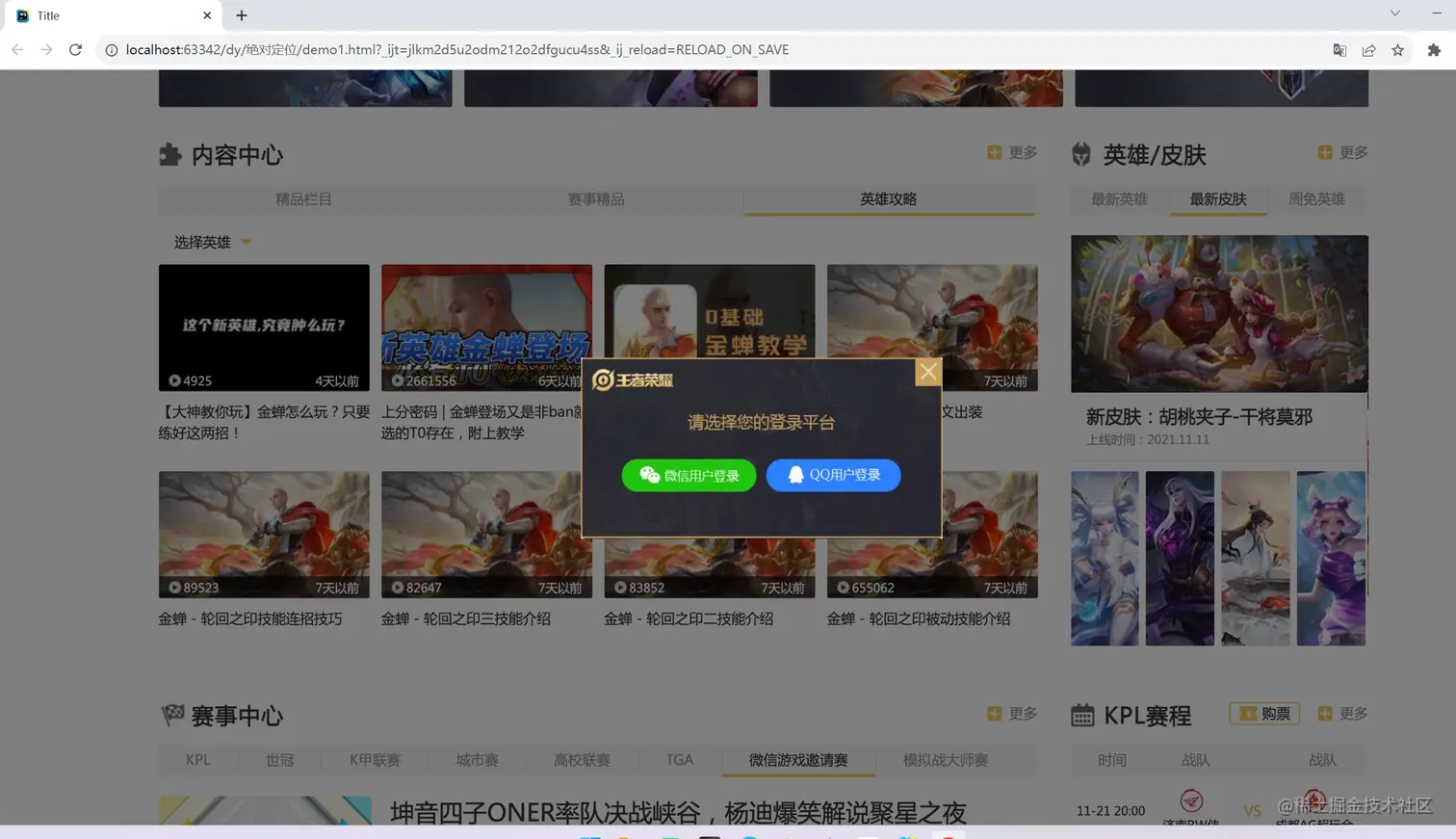Open the 胡桃夹子-干将莫邪 skin image

1219,314
